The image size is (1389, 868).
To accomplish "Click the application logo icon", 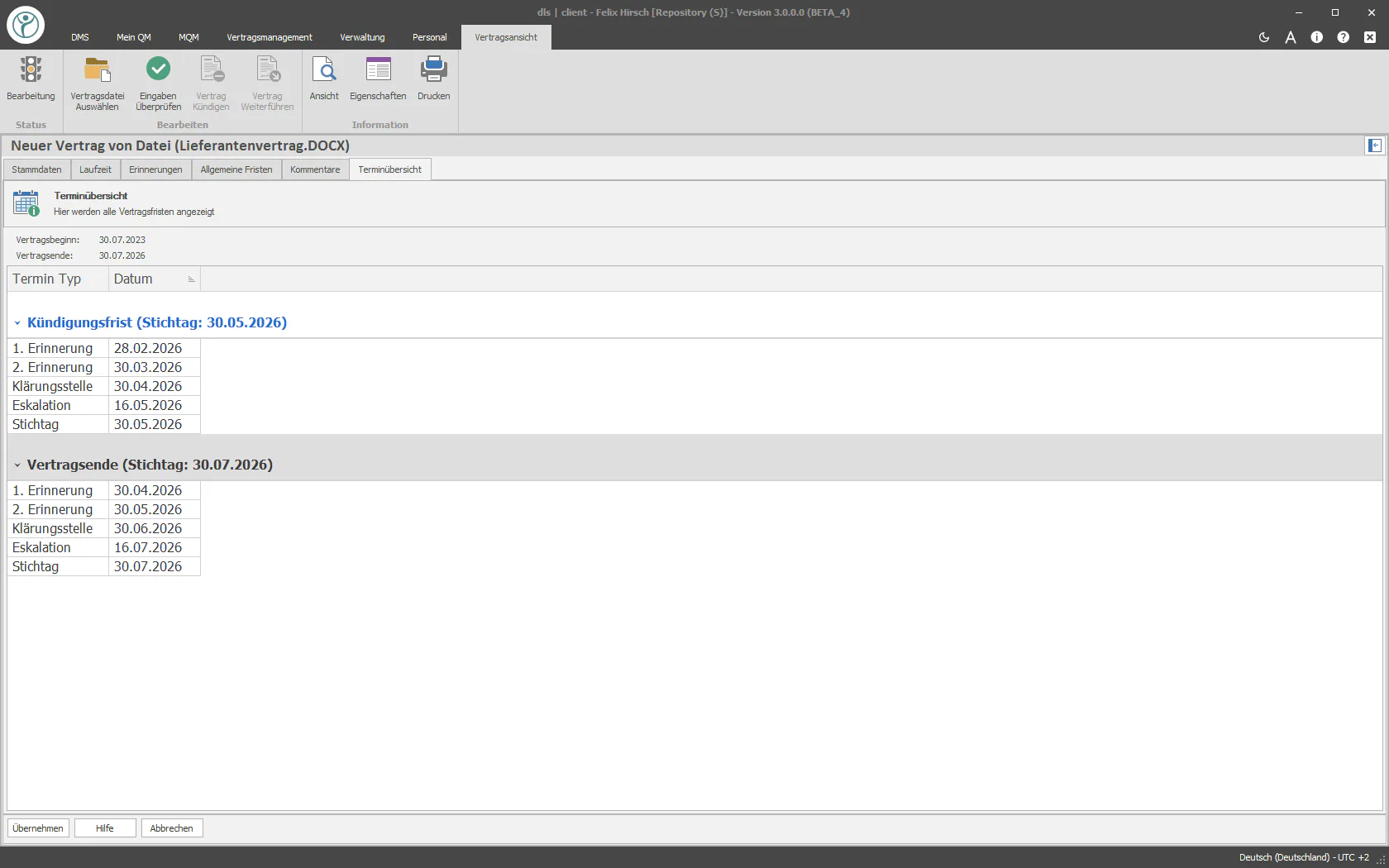I will click(x=26, y=25).
